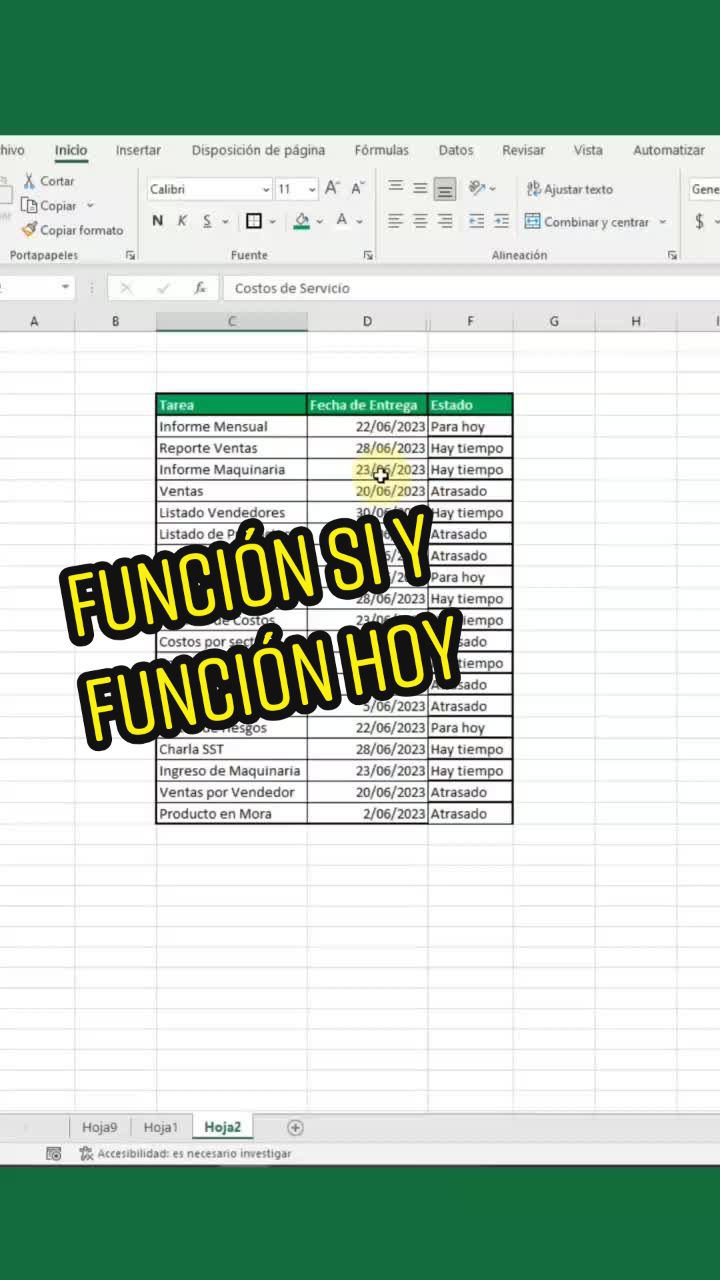Open the Insertar ribbon tab
This screenshot has height=1280, width=720.
tap(138, 150)
